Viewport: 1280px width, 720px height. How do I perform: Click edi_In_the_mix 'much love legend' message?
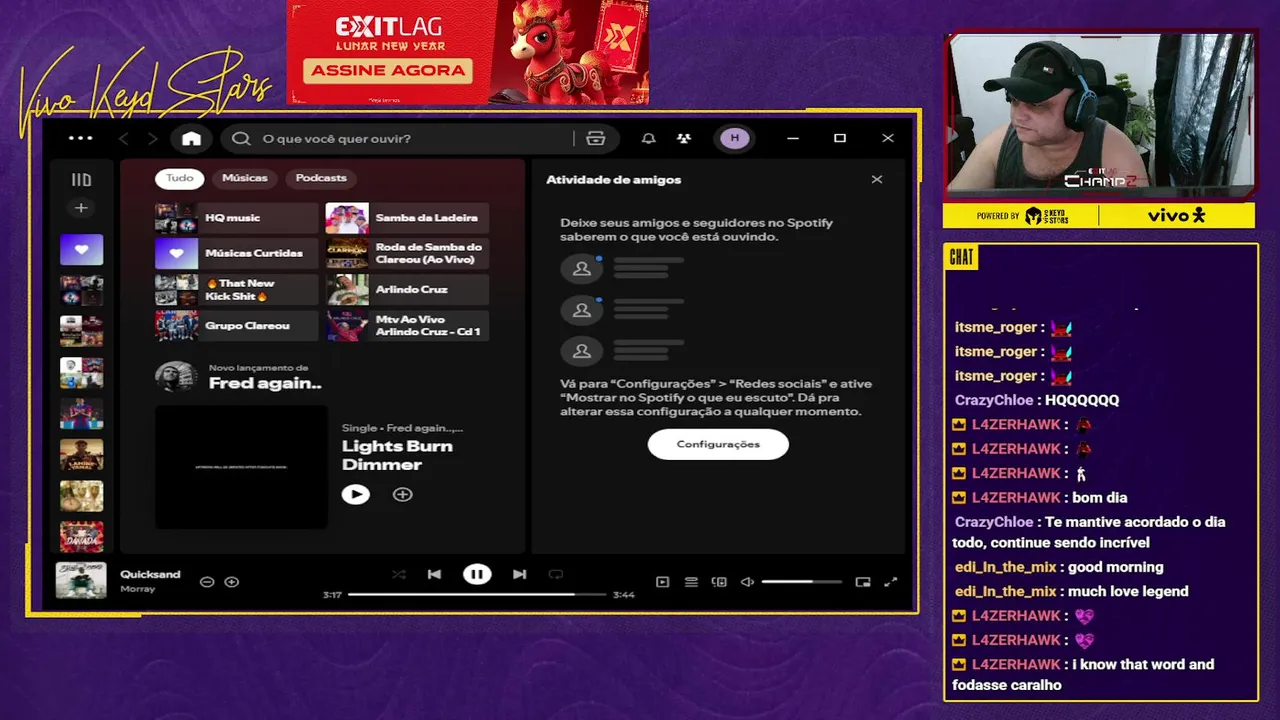point(1071,591)
